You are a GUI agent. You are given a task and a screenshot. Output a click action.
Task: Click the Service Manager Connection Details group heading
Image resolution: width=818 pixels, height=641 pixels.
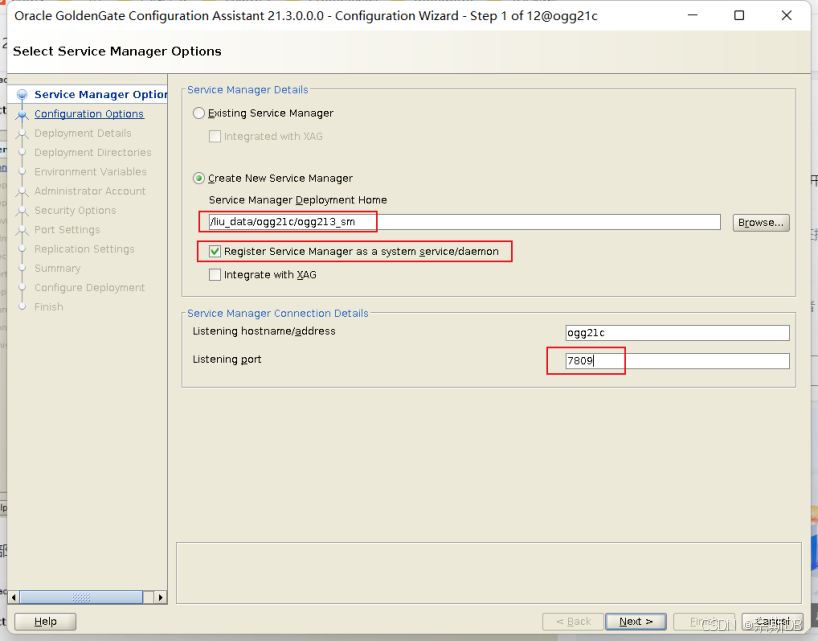click(x=278, y=313)
